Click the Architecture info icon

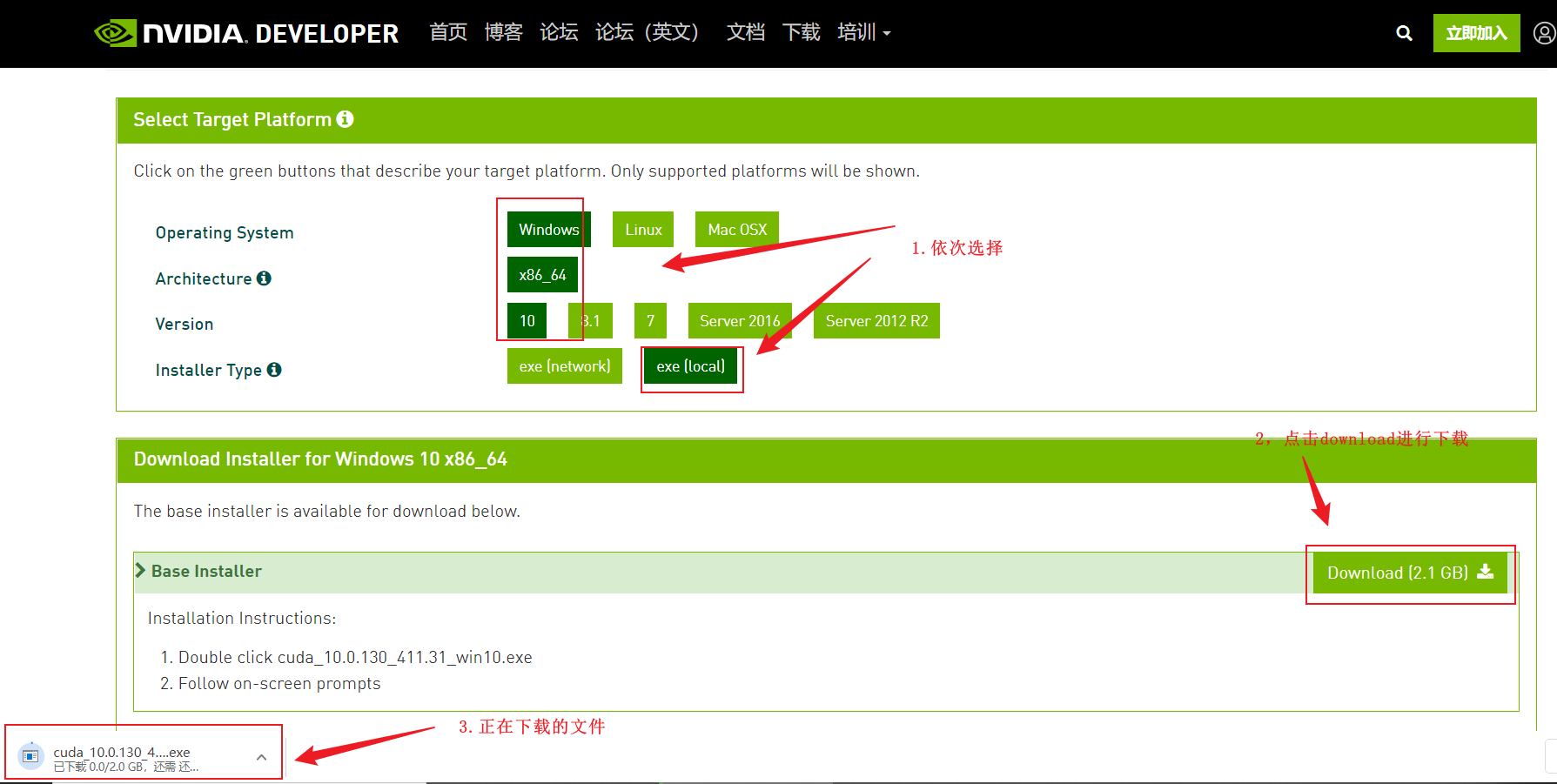pyautogui.click(x=264, y=278)
